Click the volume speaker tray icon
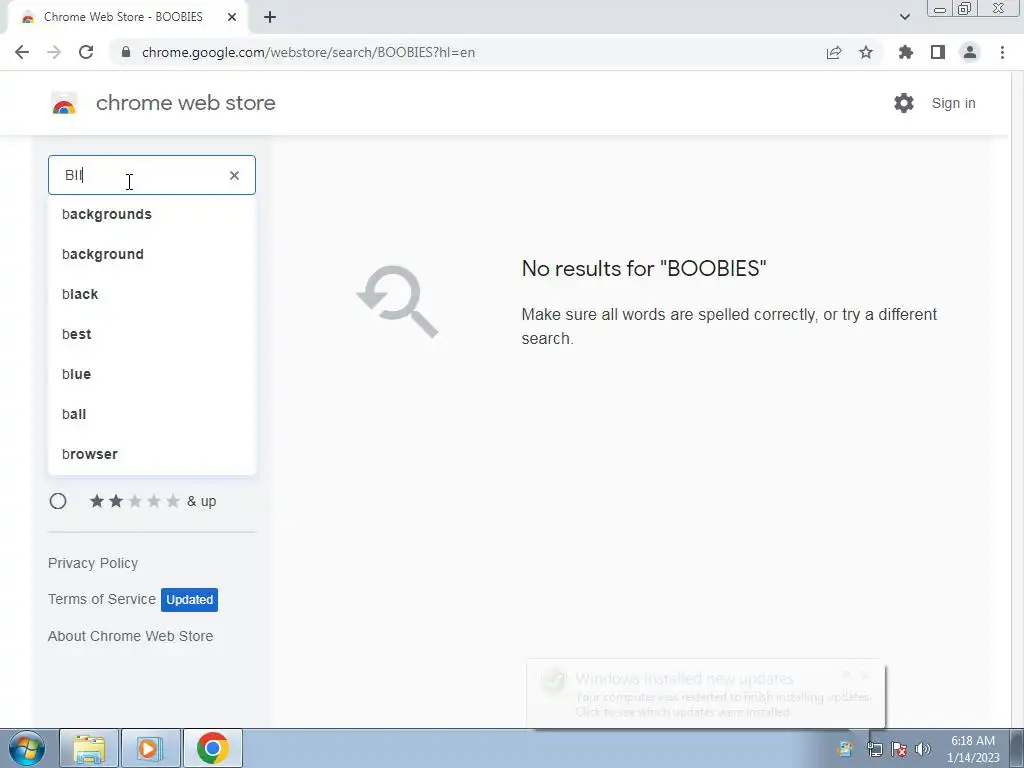Image resolution: width=1024 pixels, height=768 pixels. point(923,749)
